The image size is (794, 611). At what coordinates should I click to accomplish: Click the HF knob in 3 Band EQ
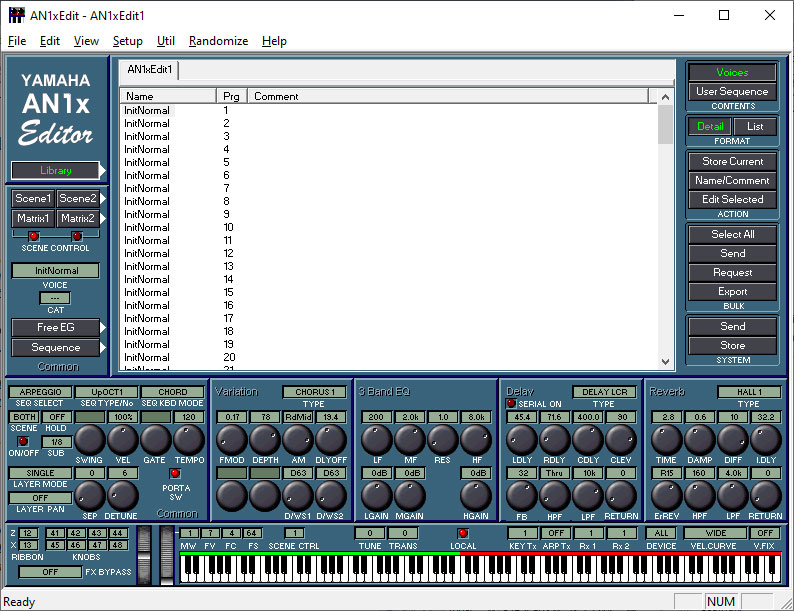click(476, 439)
